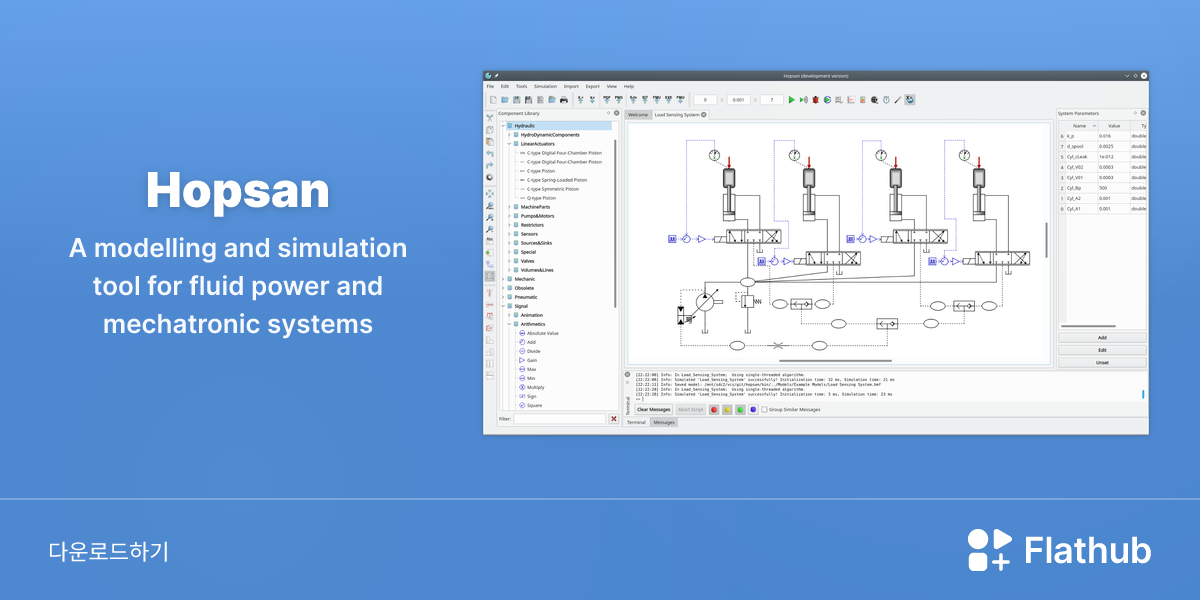Image resolution: width=1200 pixels, height=600 pixels.
Task: Expand the Mechanic library tree node
Action: 502,279
